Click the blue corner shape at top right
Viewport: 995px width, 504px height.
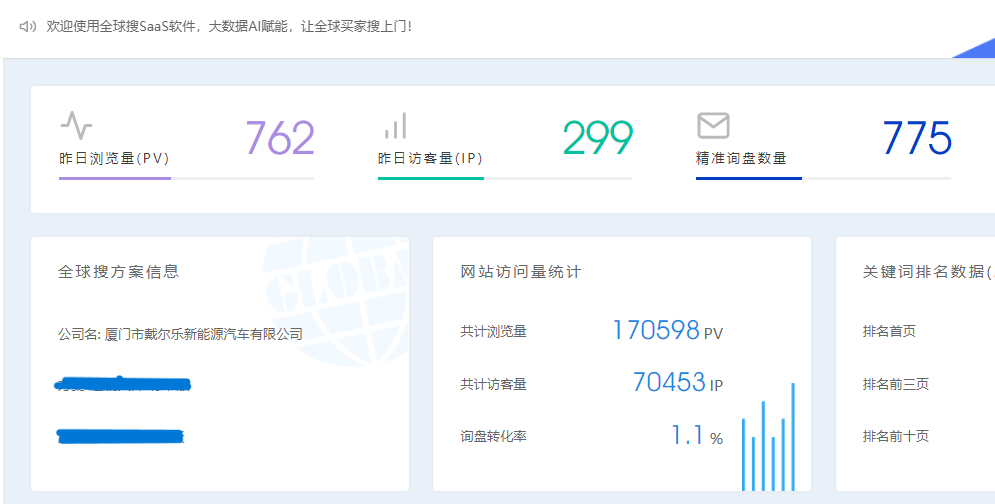tap(975, 47)
